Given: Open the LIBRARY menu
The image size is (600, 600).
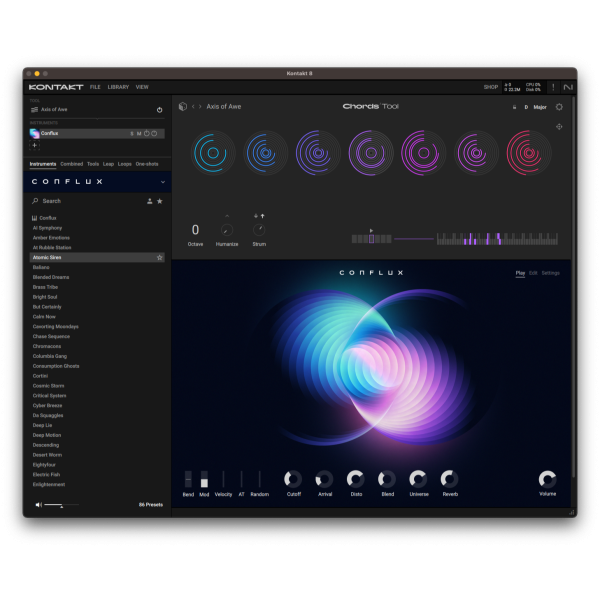Looking at the screenshot, I should click(x=118, y=87).
